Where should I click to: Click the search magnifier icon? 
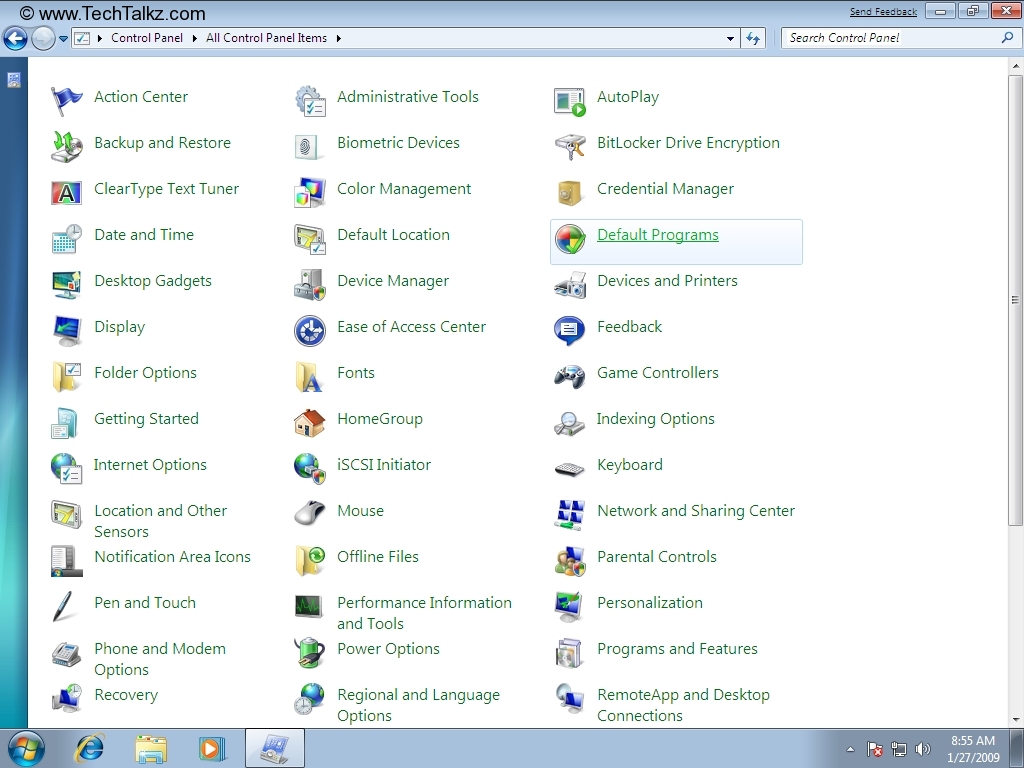pyautogui.click(x=1007, y=38)
